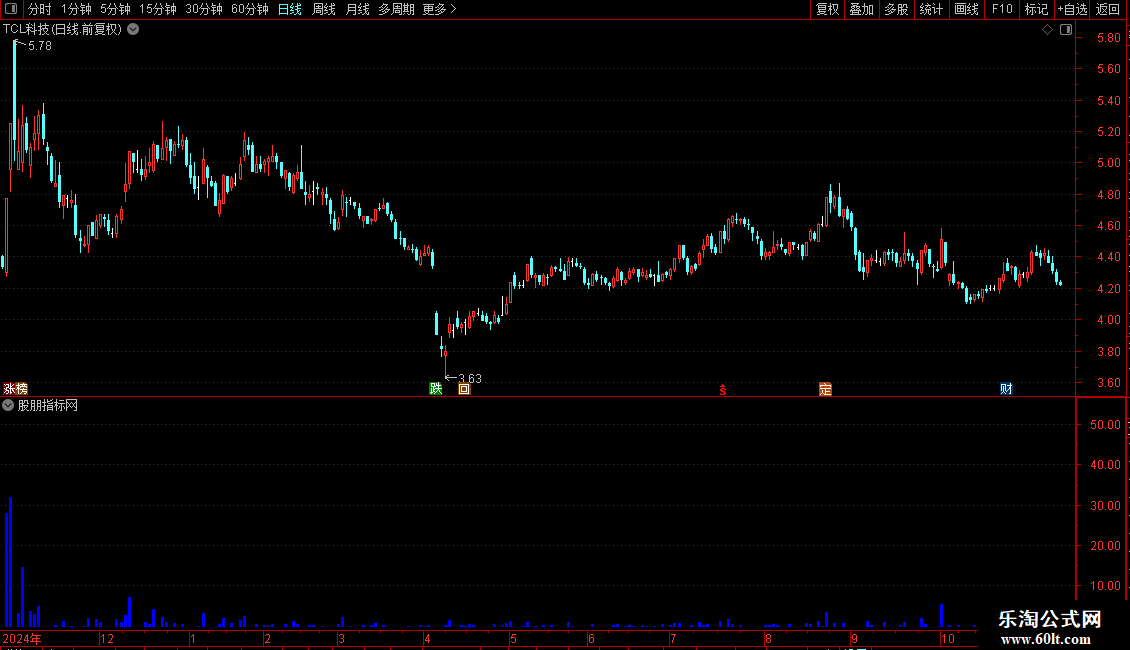Click the month 1 marker on time axis
The width and height of the screenshot is (1130, 650).
coord(193,638)
